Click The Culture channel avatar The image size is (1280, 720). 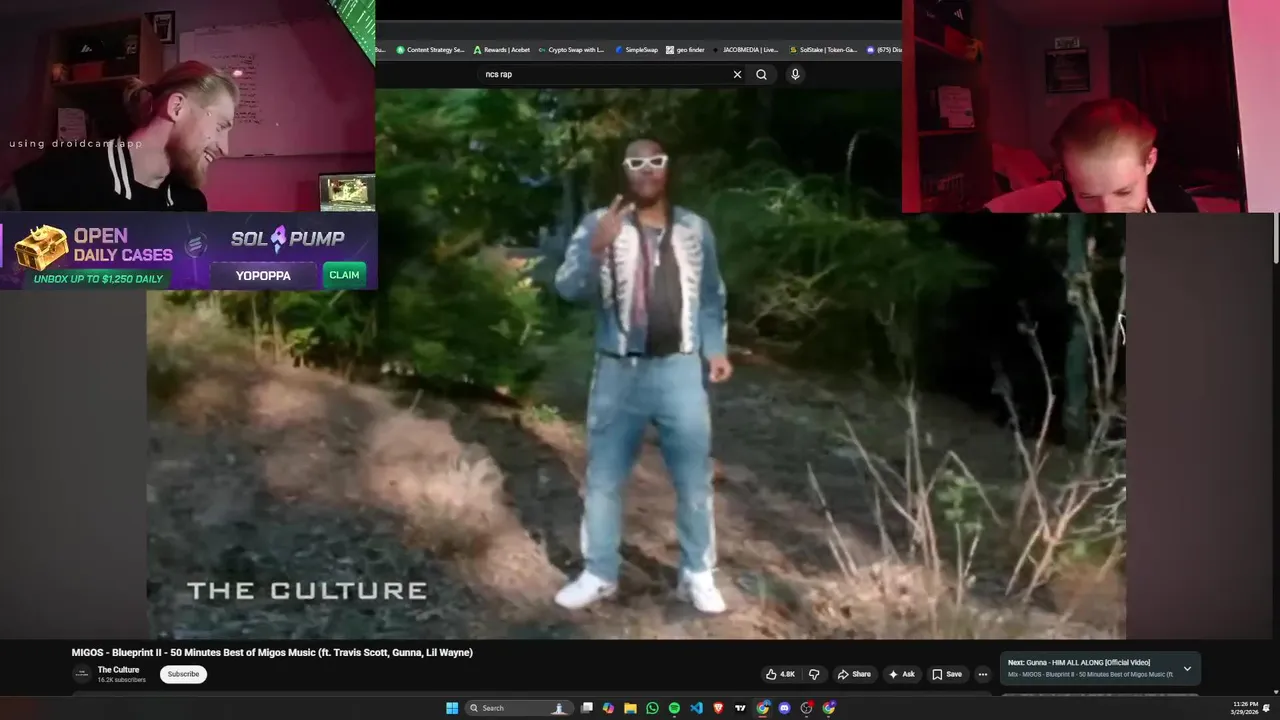[82, 674]
